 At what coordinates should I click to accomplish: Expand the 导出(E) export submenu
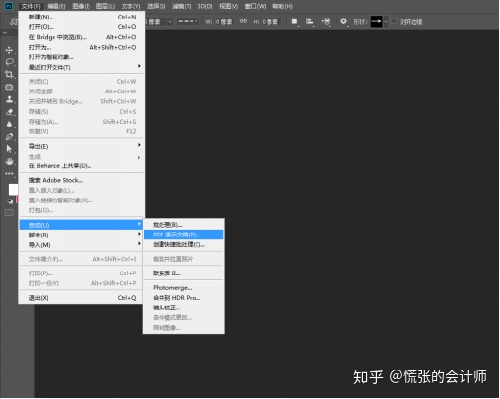click(x=82, y=146)
